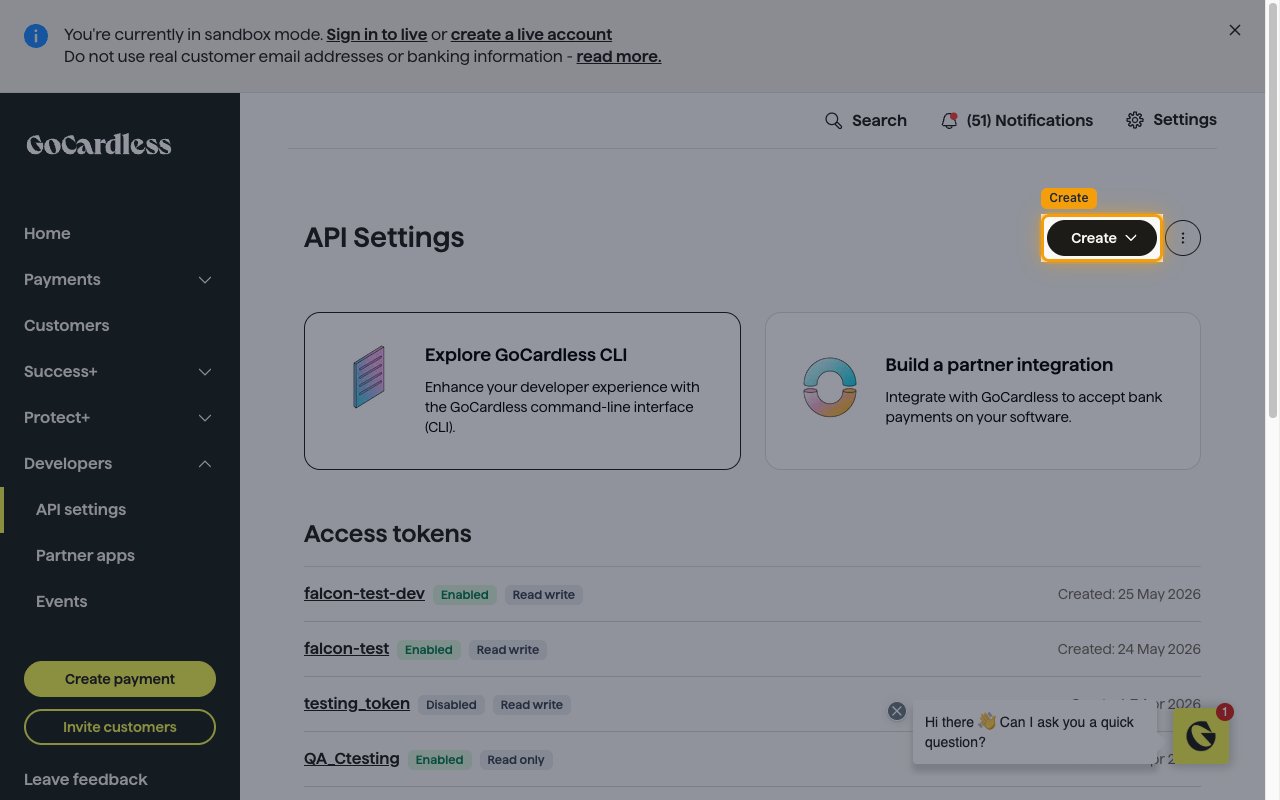Screen dimensions: 1280x800
Task: Click the Search text in top bar
Action: click(x=879, y=120)
